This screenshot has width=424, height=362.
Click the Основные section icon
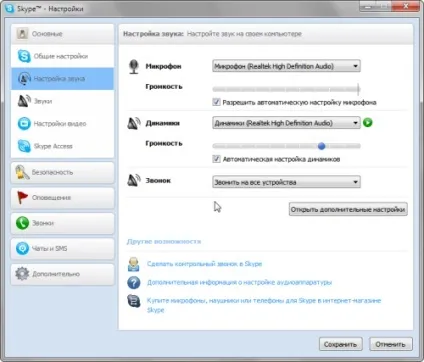pyautogui.click(x=22, y=33)
